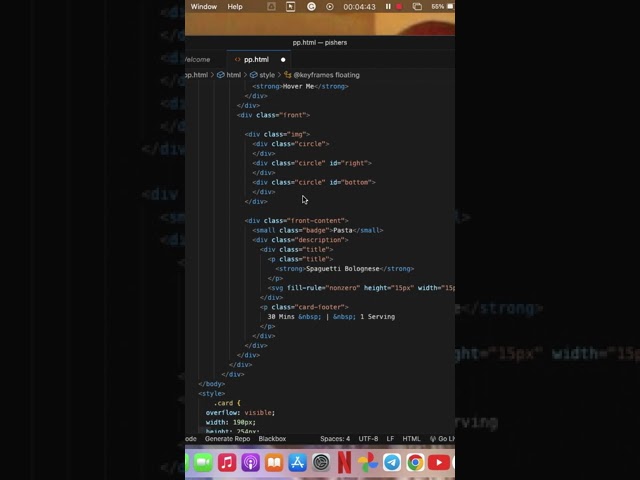This screenshot has width=640, height=480.
Task: Click the Go Live status bar button
Action: pos(442,439)
